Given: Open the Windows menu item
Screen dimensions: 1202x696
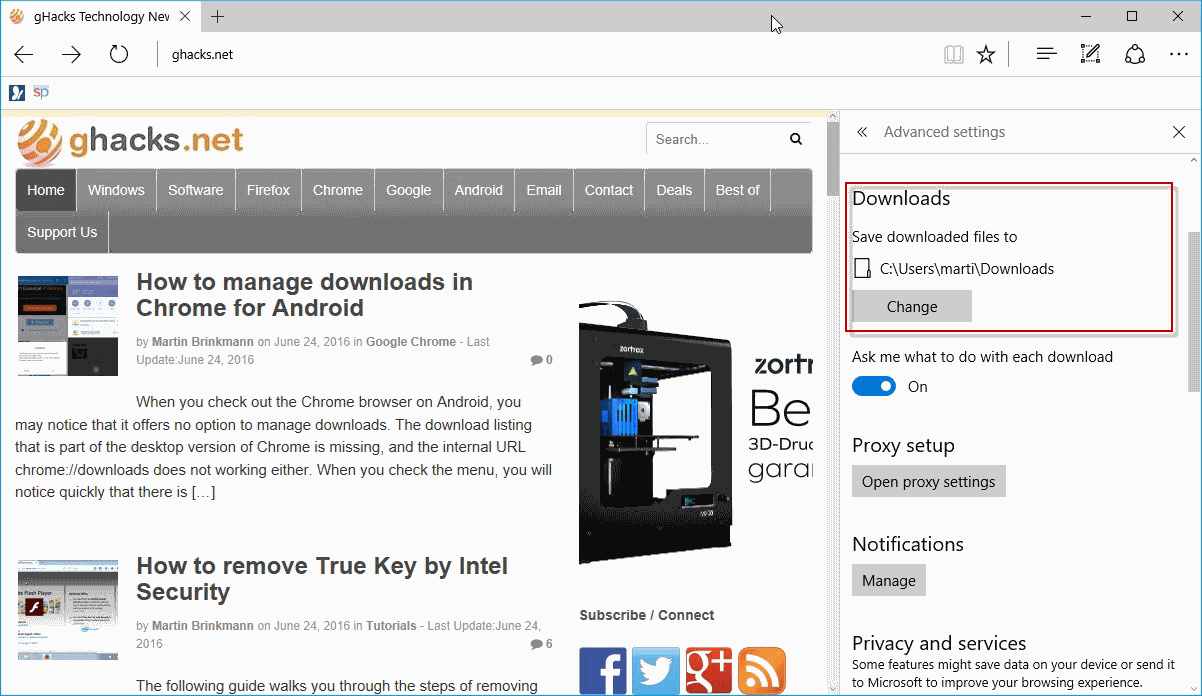Looking at the screenshot, I should pyautogui.click(x=116, y=190).
